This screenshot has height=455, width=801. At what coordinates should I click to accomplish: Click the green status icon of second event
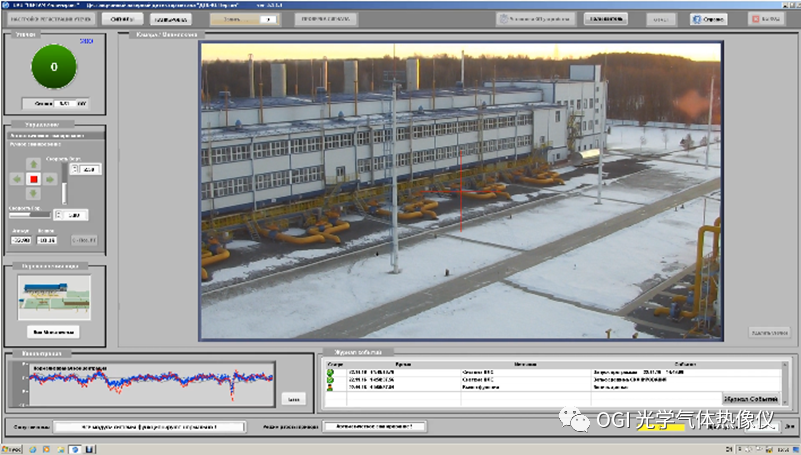[x=330, y=380]
